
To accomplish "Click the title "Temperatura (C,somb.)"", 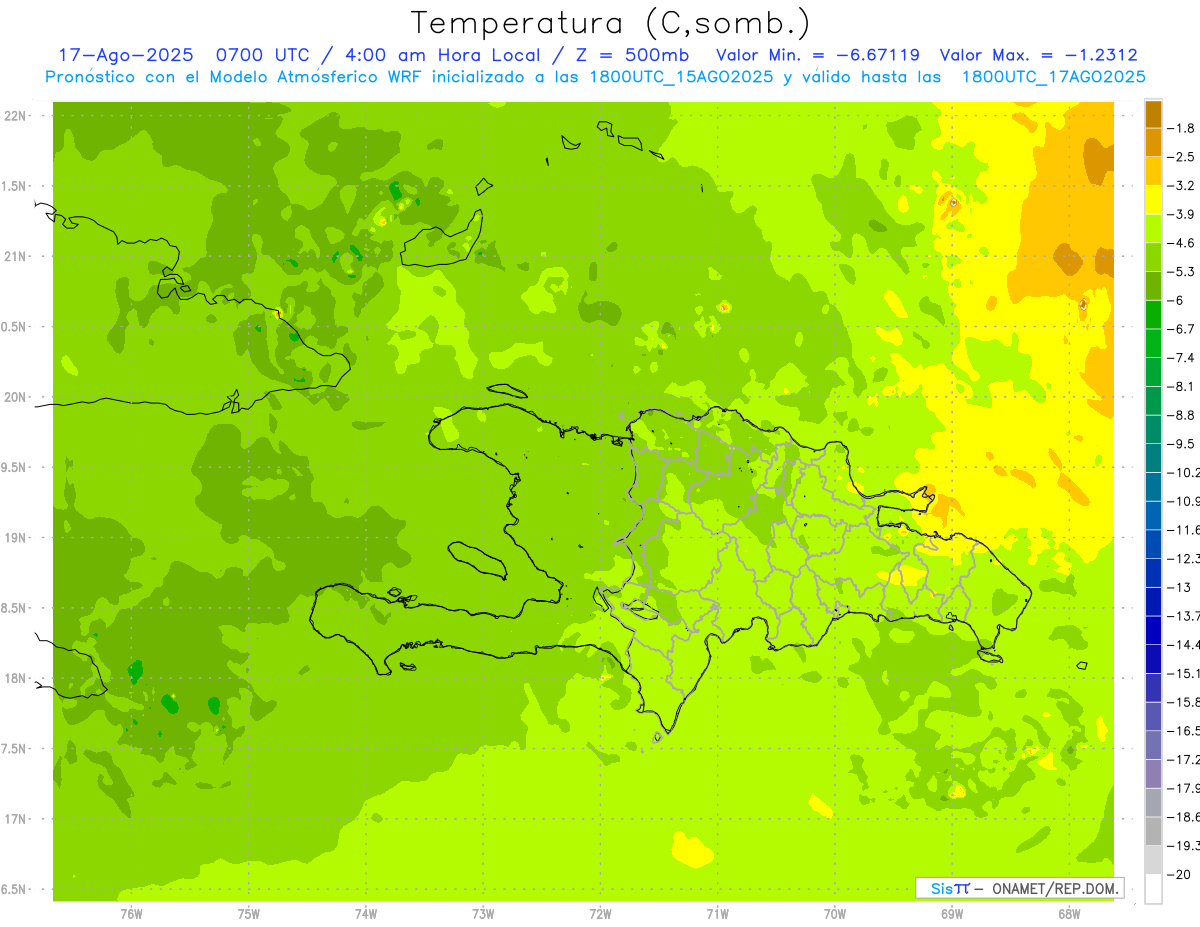I will tap(611, 23).
